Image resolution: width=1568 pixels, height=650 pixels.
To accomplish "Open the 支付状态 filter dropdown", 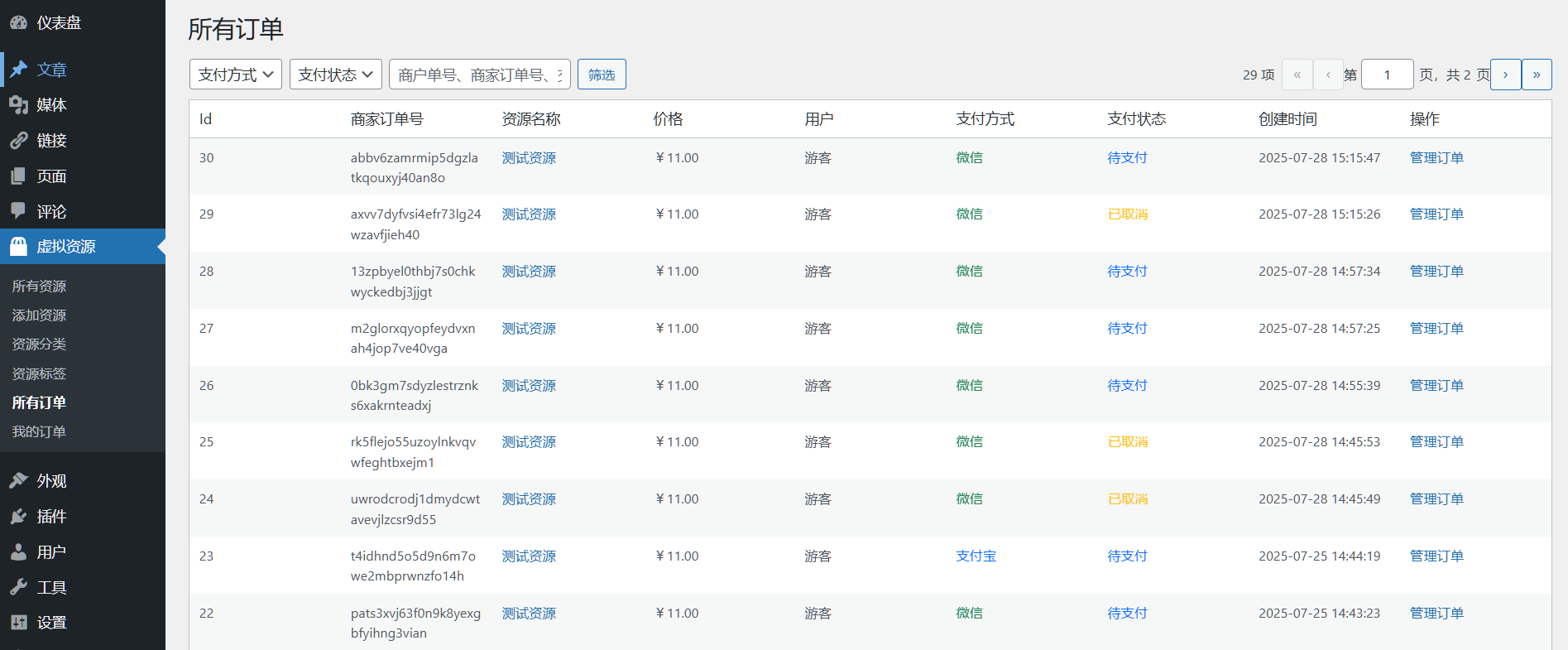I will (x=336, y=75).
